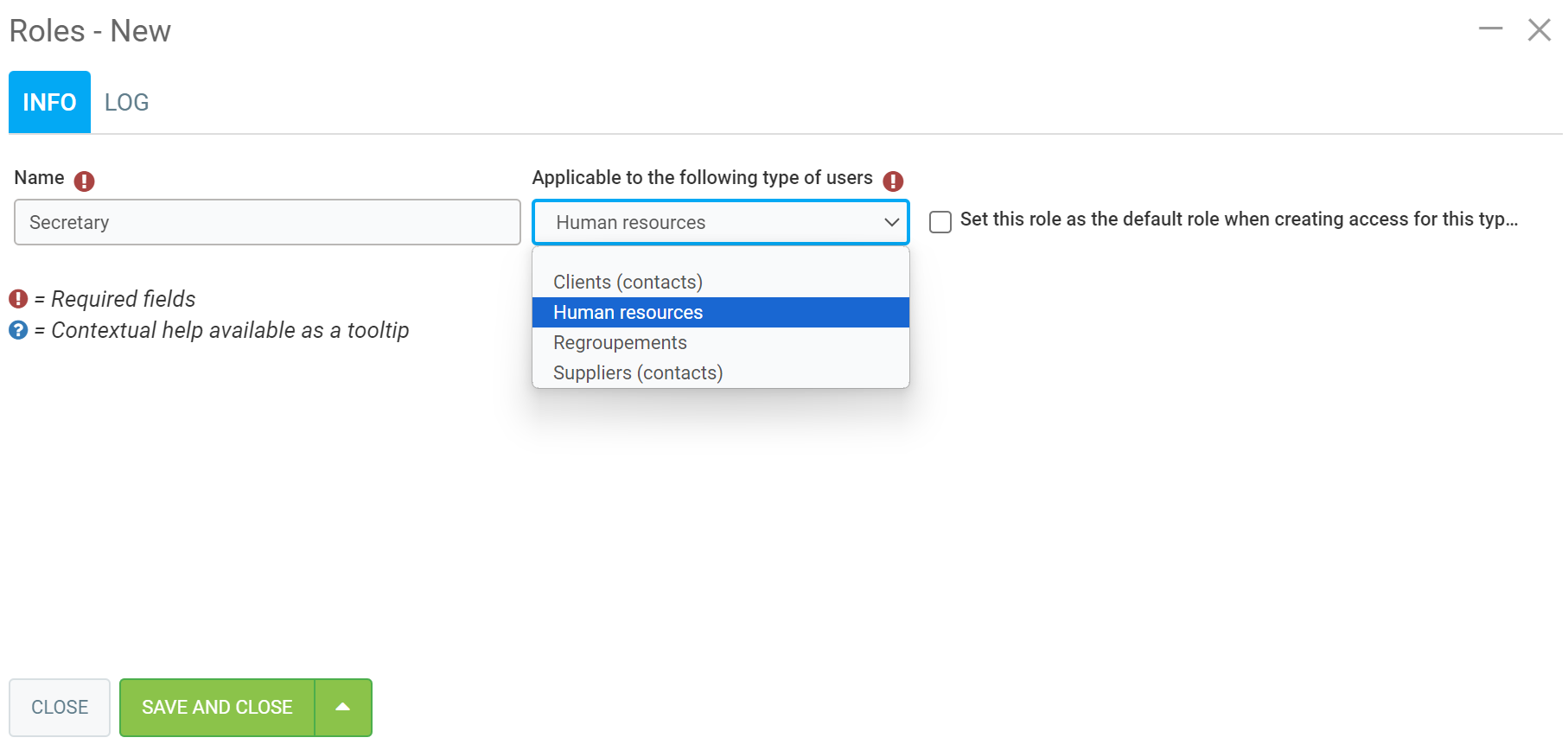Pick Regroupements in the dropdown list
Viewport: 1568px width, 744px height.
(x=620, y=342)
